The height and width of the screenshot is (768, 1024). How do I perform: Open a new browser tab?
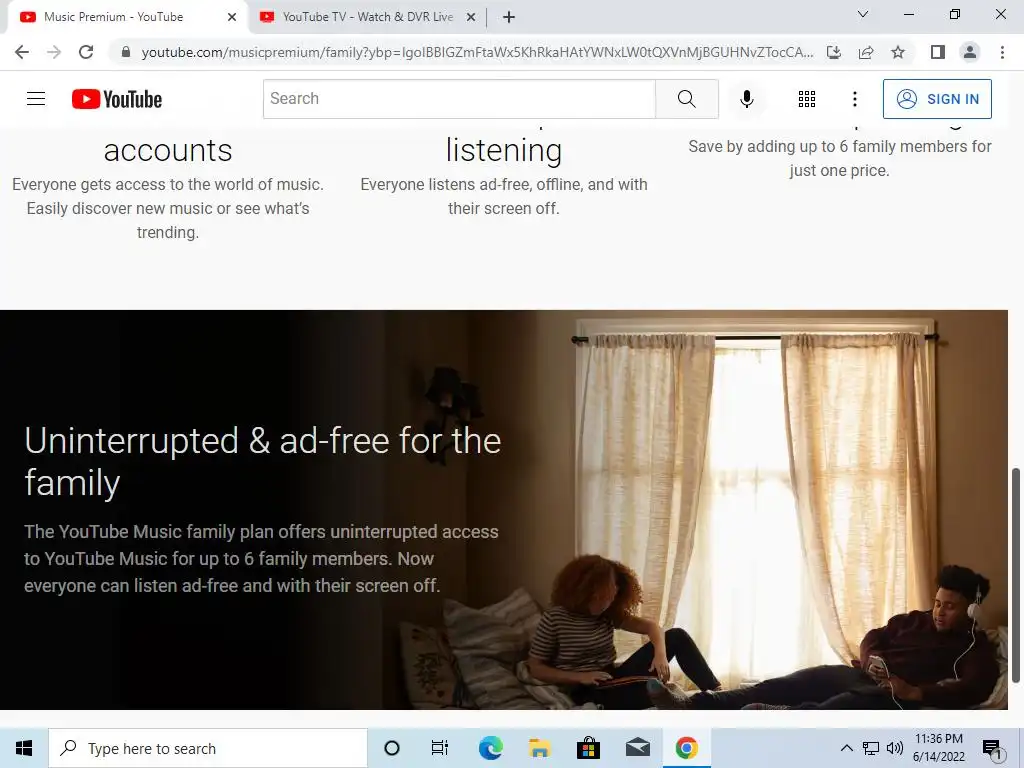[509, 17]
